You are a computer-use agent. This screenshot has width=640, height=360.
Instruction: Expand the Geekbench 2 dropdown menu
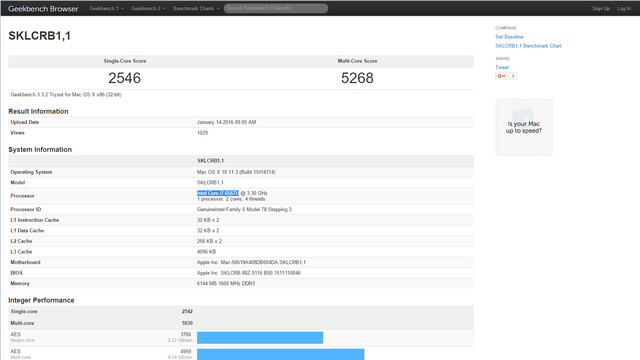point(148,9)
